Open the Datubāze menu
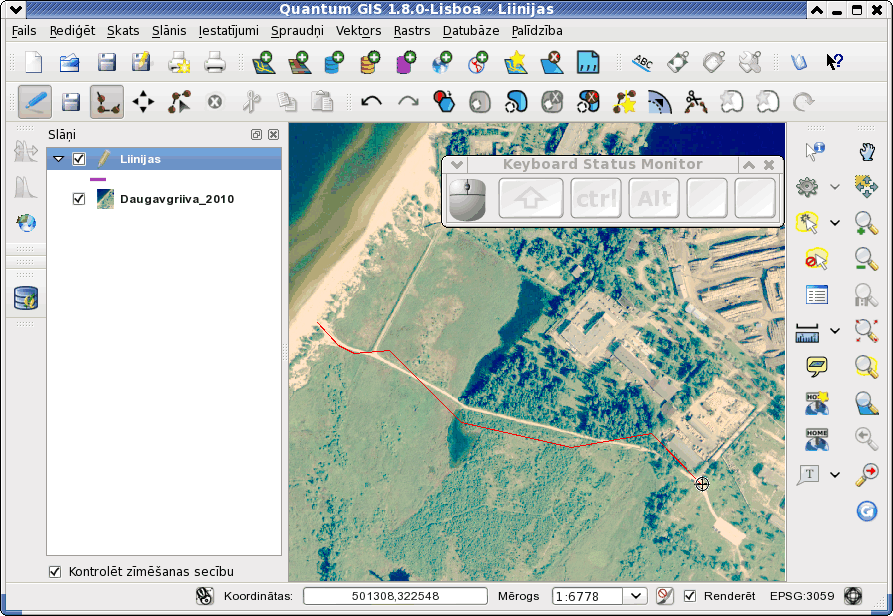This screenshot has height=616, width=893. [x=471, y=31]
